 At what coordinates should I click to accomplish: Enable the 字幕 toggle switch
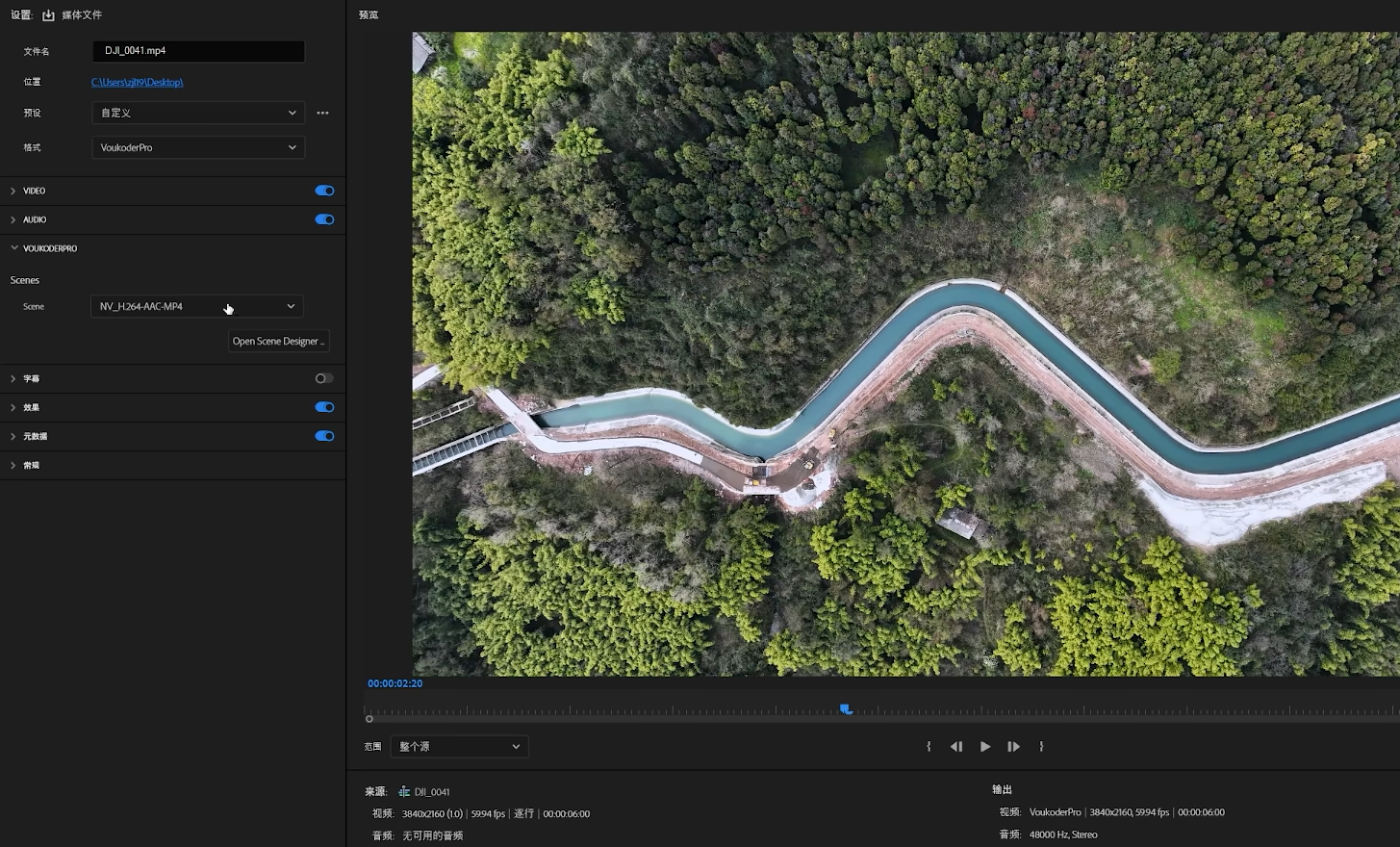pyautogui.click(x=324, y=378)
